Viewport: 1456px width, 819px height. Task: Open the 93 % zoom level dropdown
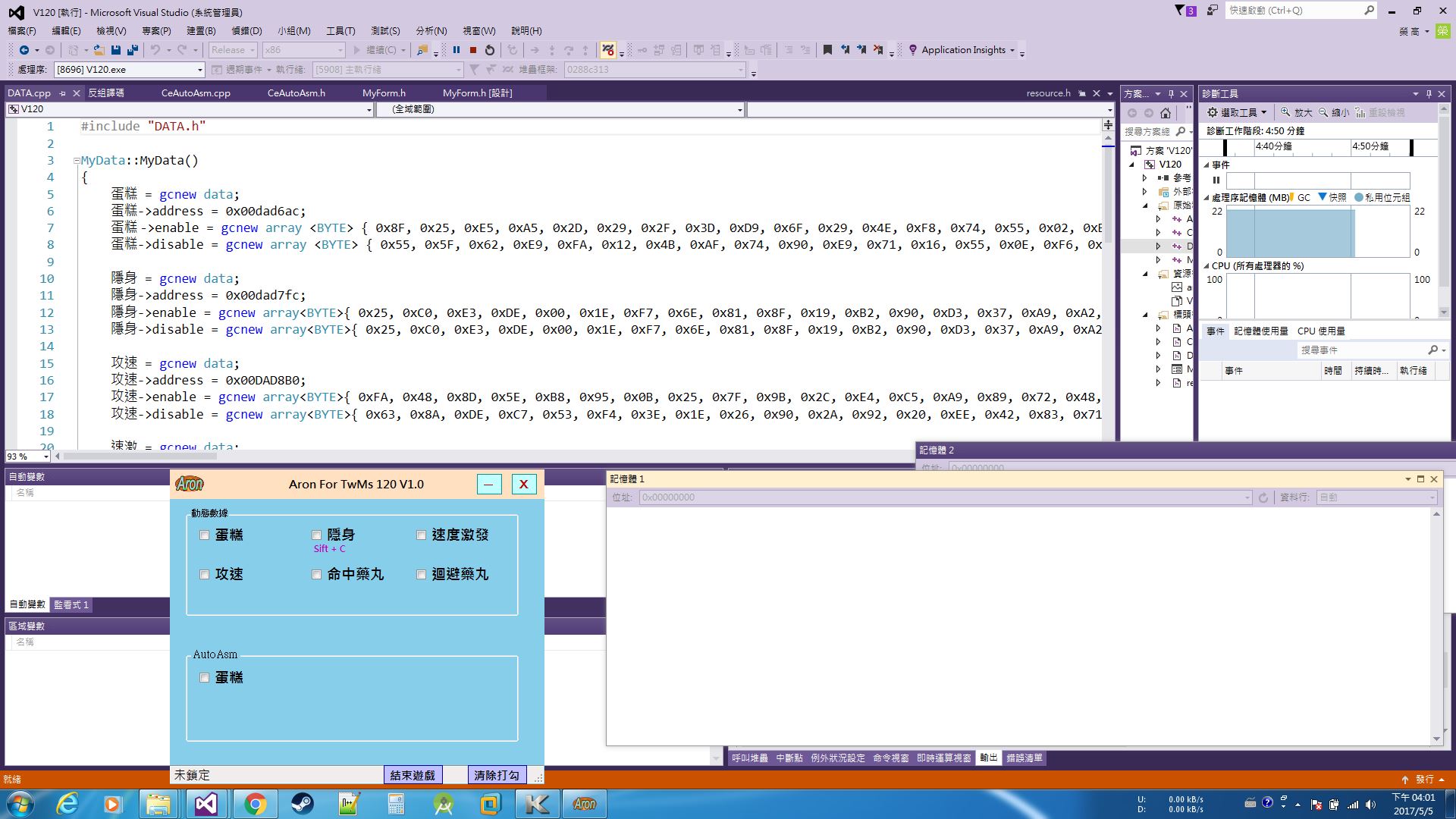(x=28, y=457)
